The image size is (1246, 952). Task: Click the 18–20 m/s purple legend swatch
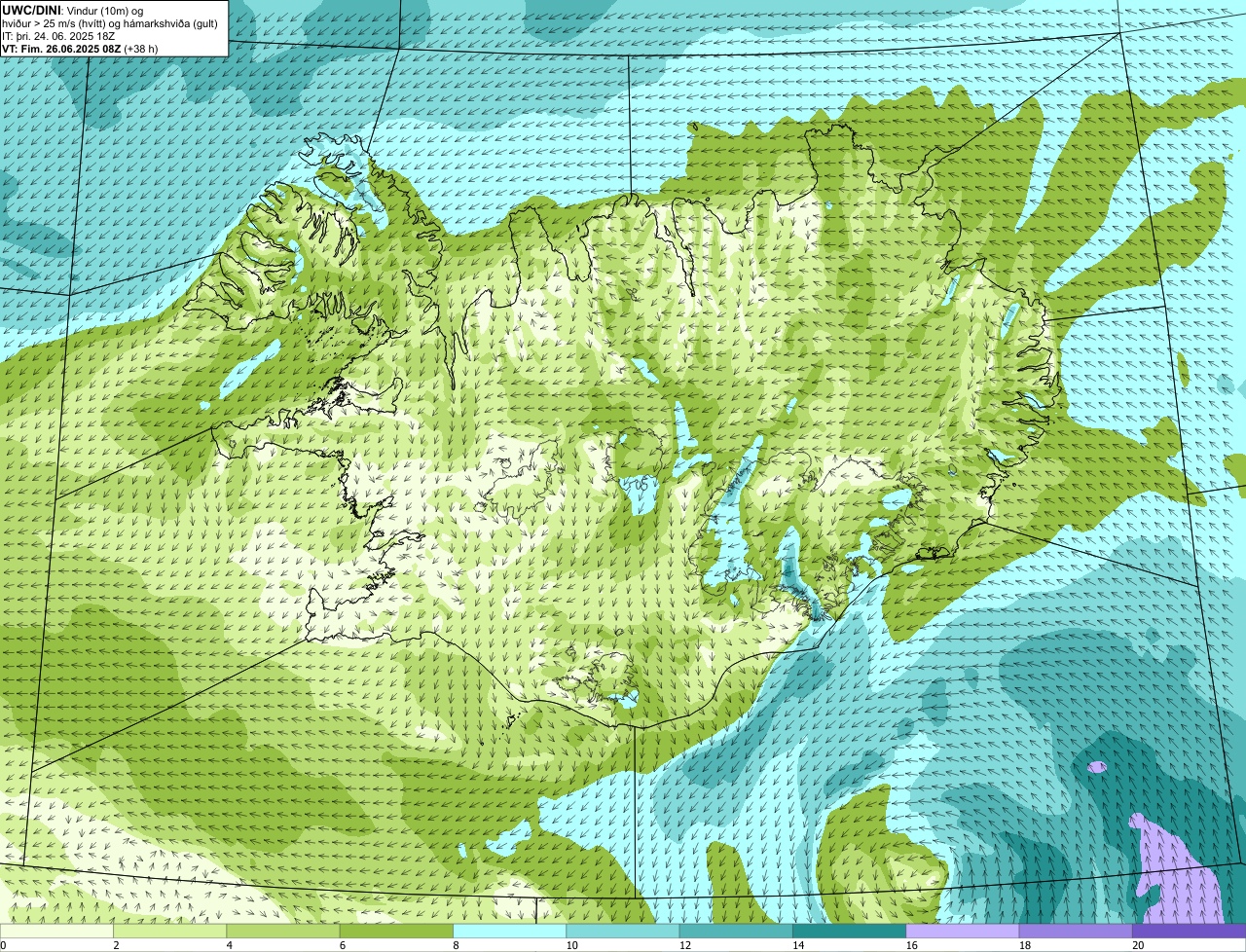[x=1076, y=932]
